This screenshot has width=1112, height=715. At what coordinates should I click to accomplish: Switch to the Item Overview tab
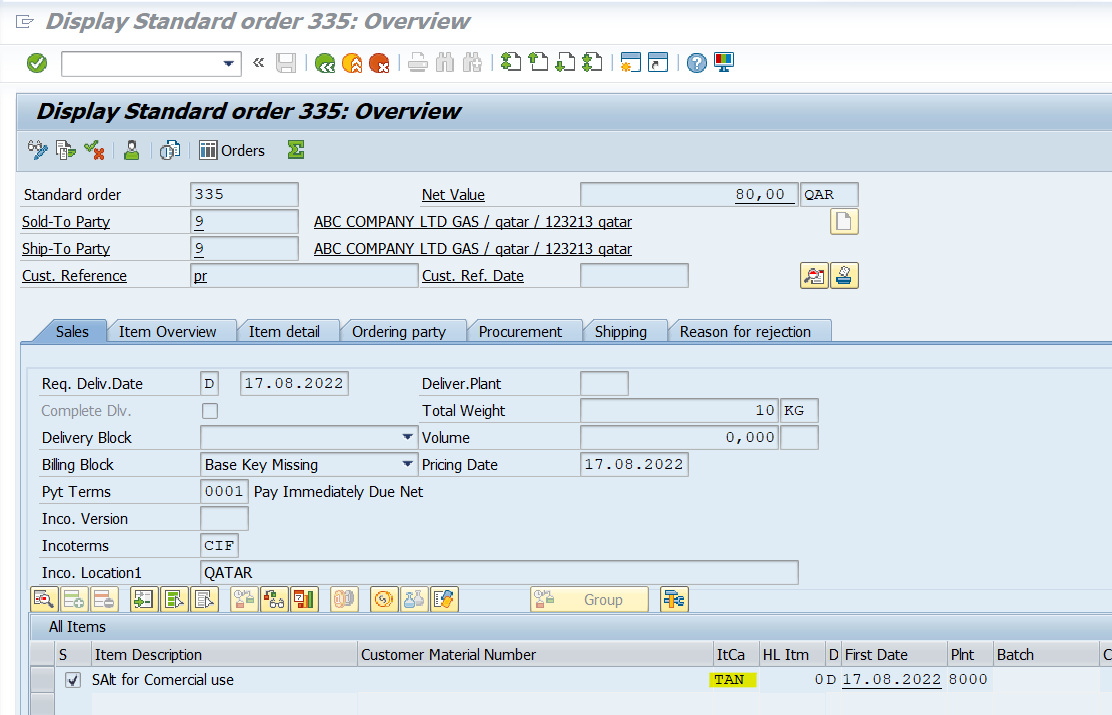167,331
